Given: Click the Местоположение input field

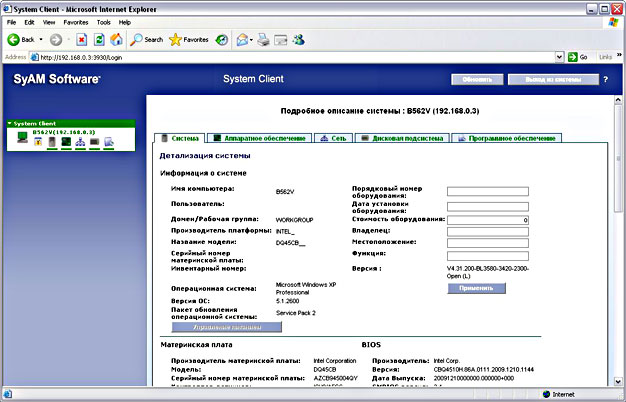Looking at the screenshot, I should click(x=488, y=242).
